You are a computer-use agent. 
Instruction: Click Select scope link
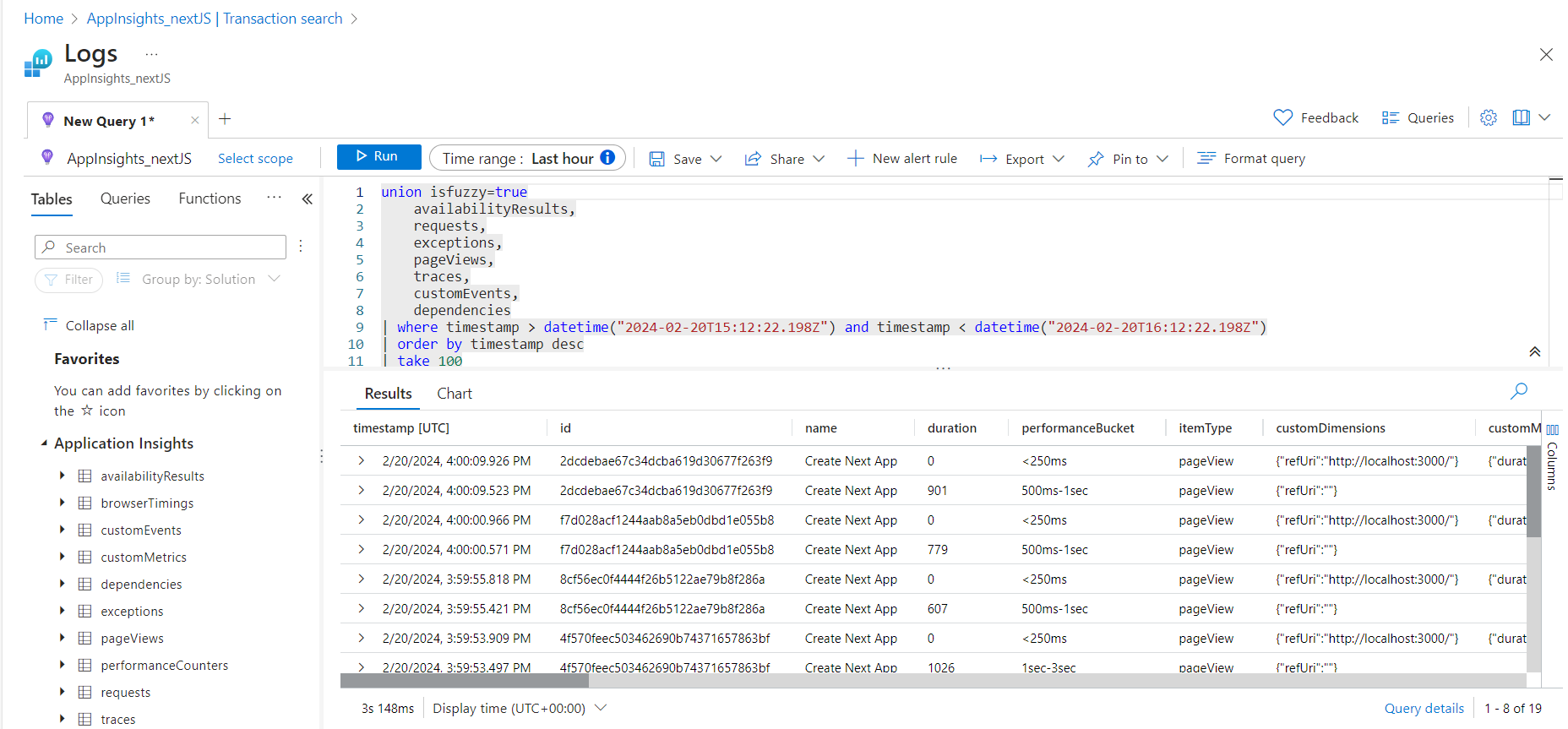255,158
